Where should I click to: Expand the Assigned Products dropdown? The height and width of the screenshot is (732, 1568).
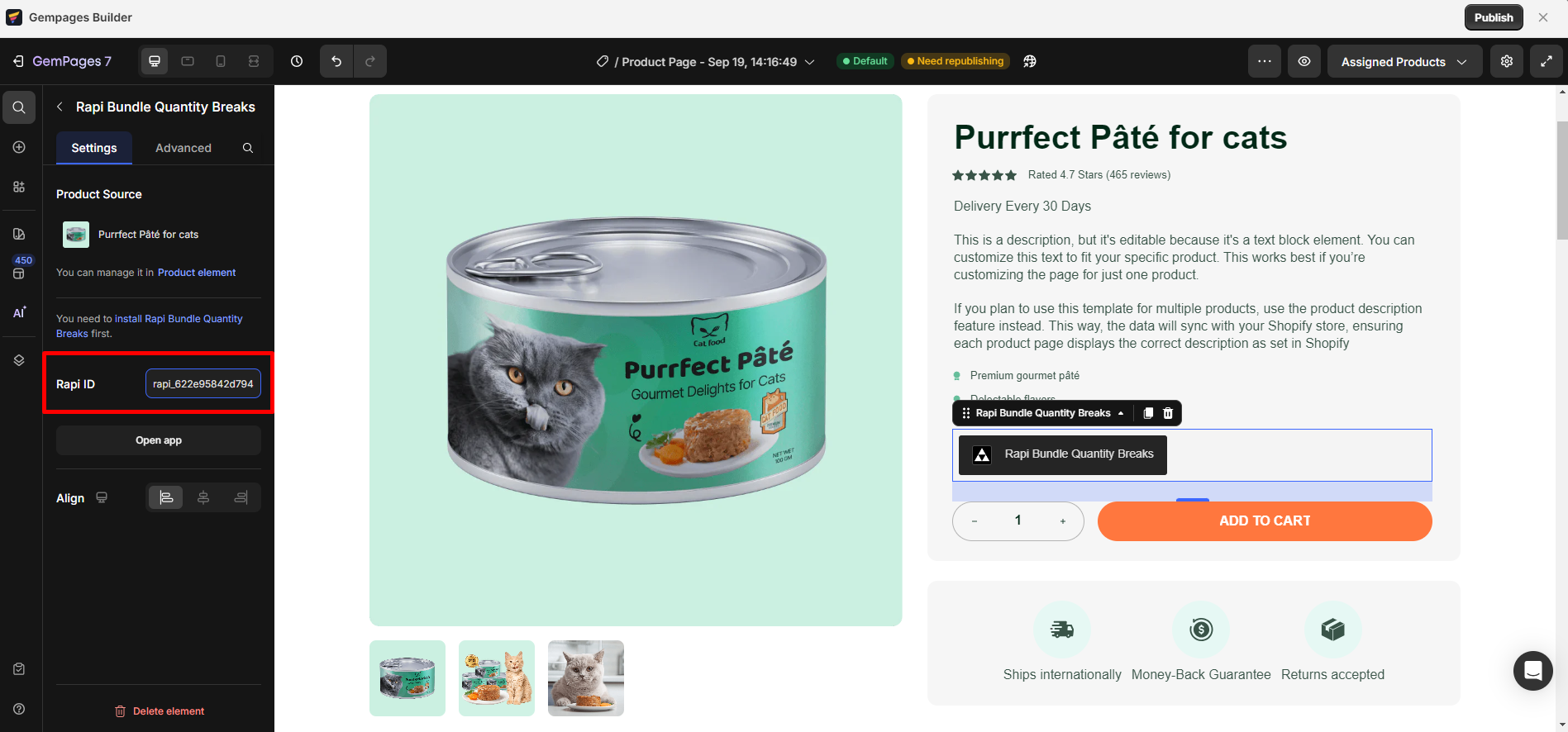pos(1404,62)
